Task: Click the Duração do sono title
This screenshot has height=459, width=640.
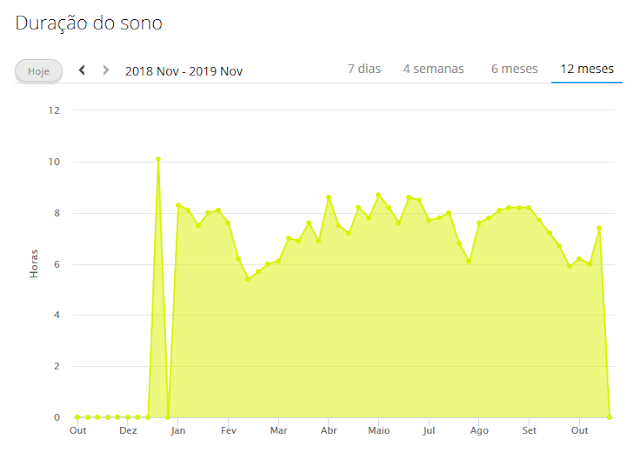Action: 89,21
